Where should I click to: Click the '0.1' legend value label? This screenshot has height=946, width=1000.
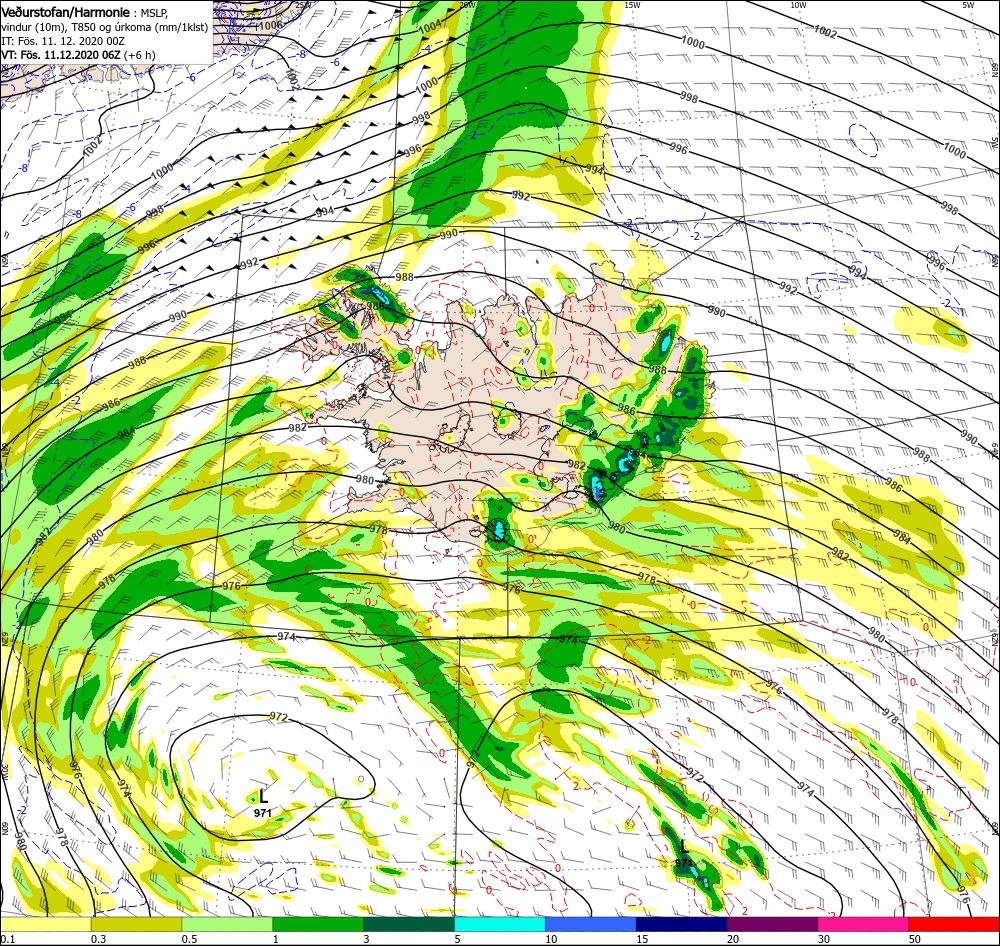(7, 939)
